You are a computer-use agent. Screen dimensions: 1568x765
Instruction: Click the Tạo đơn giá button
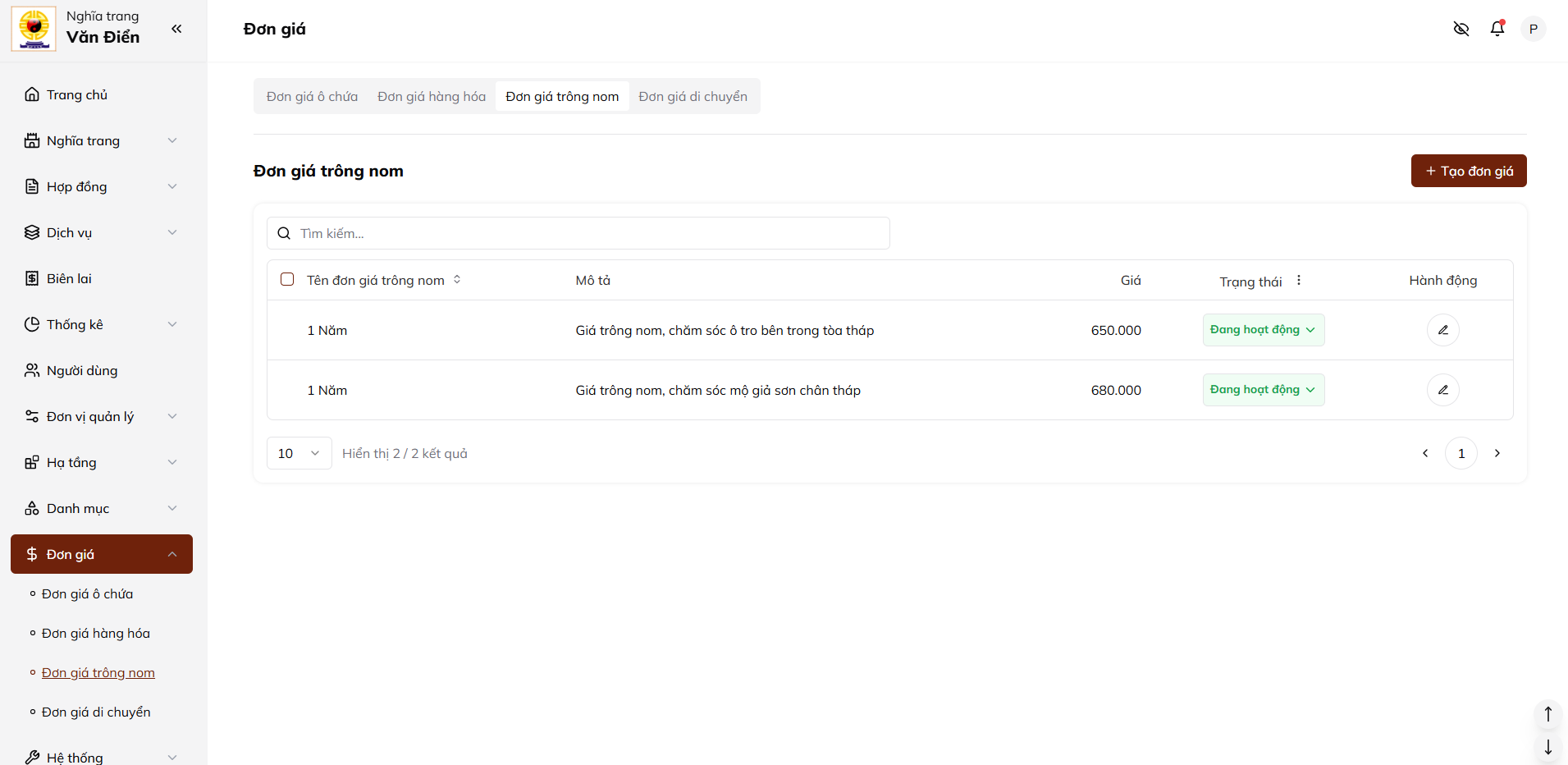pyautogui.click(x=1468, y=171)
